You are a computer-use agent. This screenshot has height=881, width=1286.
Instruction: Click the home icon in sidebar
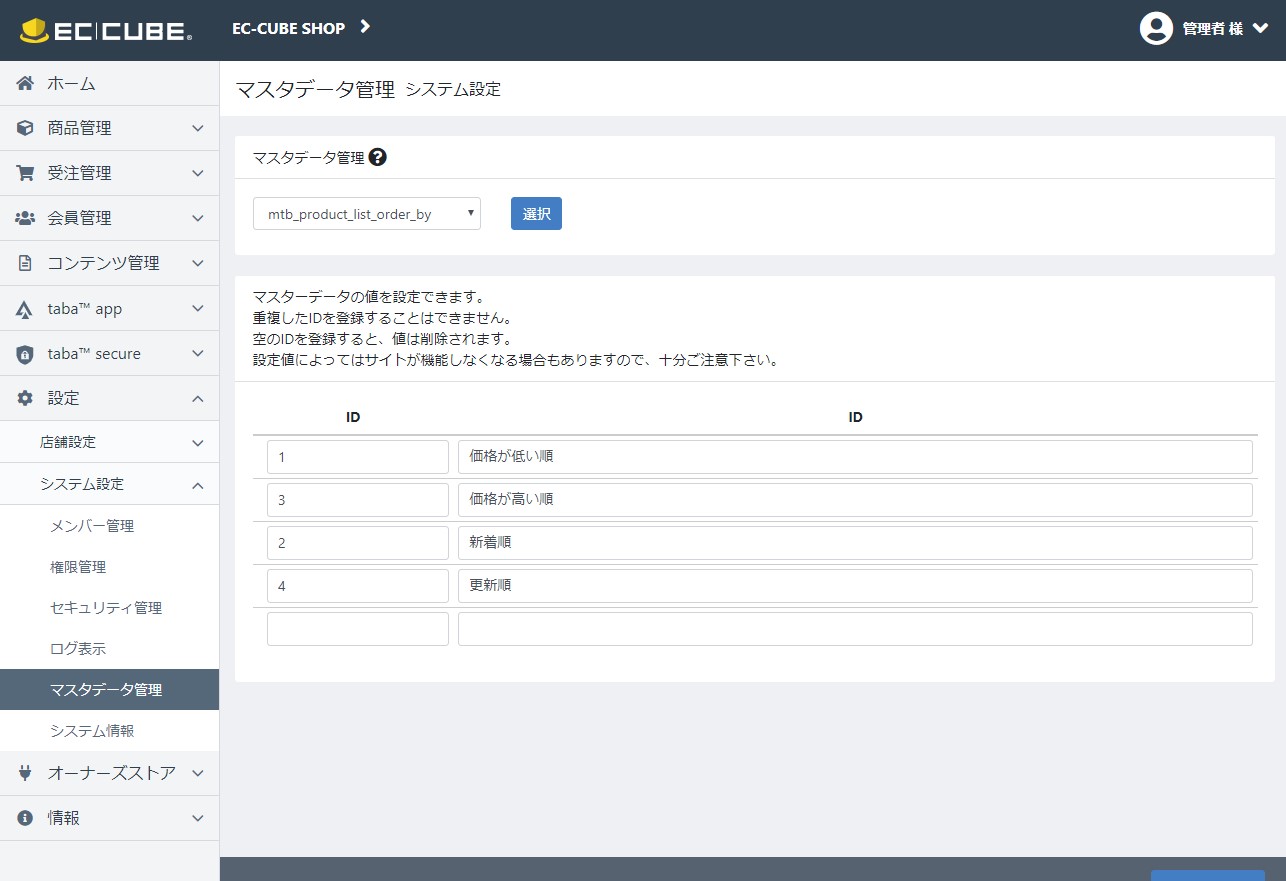pos(26,84)
